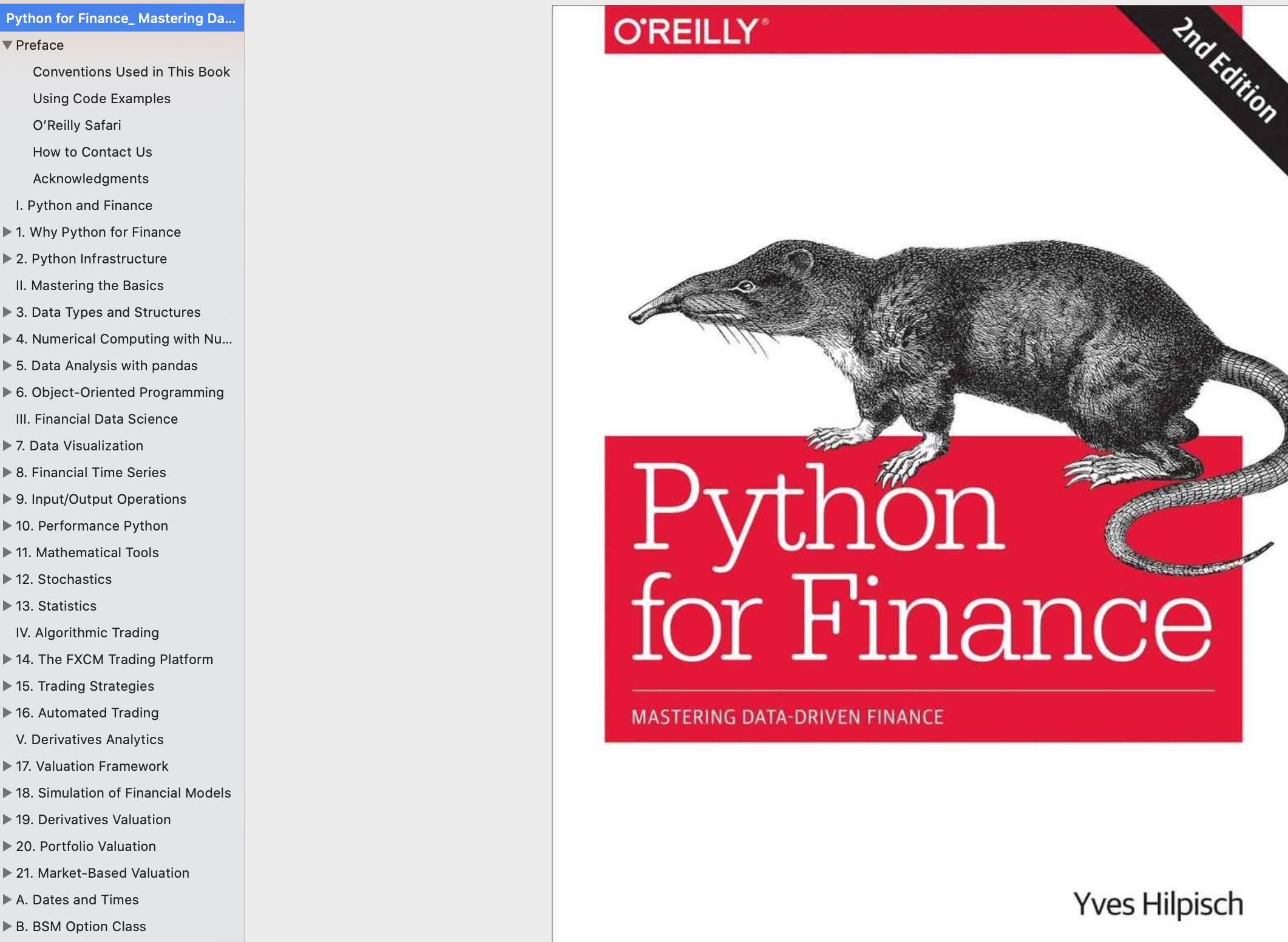The image size is (1288, 942).
Task: Go to 10. Performance Python
Action: [x=92, y=526]
